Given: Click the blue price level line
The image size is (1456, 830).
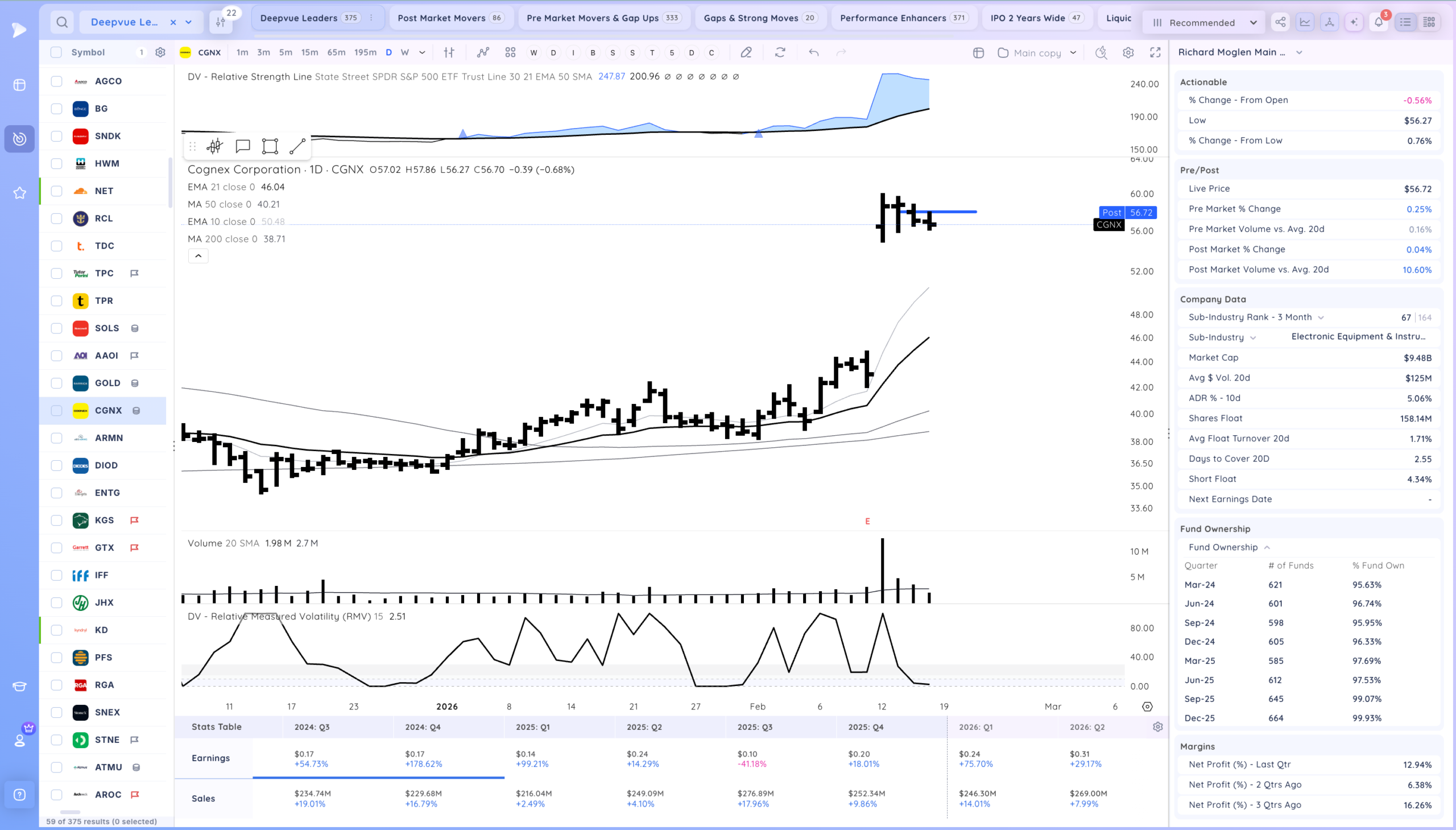Looking at the screenshot, I should [x=946, y=212].
